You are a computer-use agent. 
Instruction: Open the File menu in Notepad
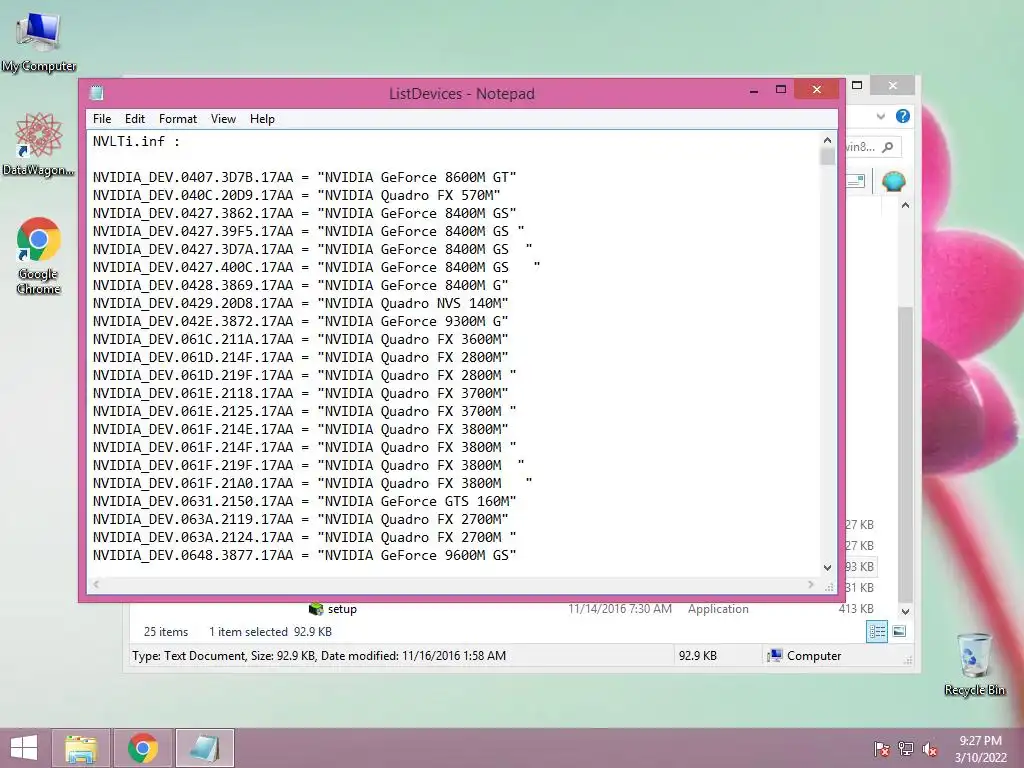point(102,119)
